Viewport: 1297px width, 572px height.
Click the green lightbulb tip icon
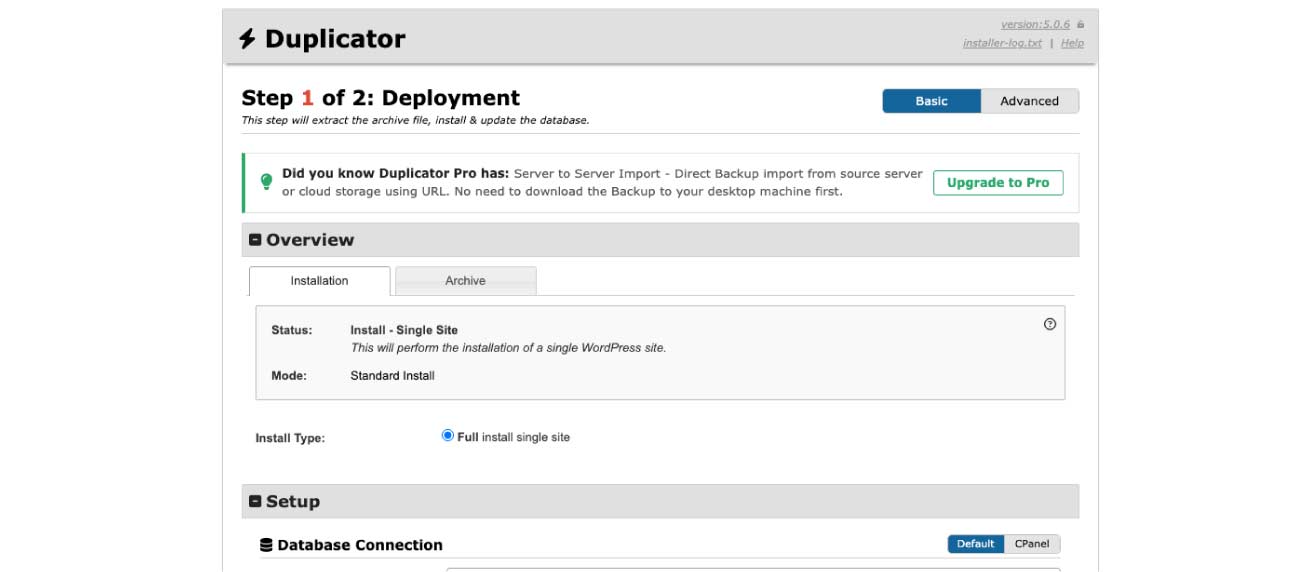pyautogui.click(x=266, y=182)
